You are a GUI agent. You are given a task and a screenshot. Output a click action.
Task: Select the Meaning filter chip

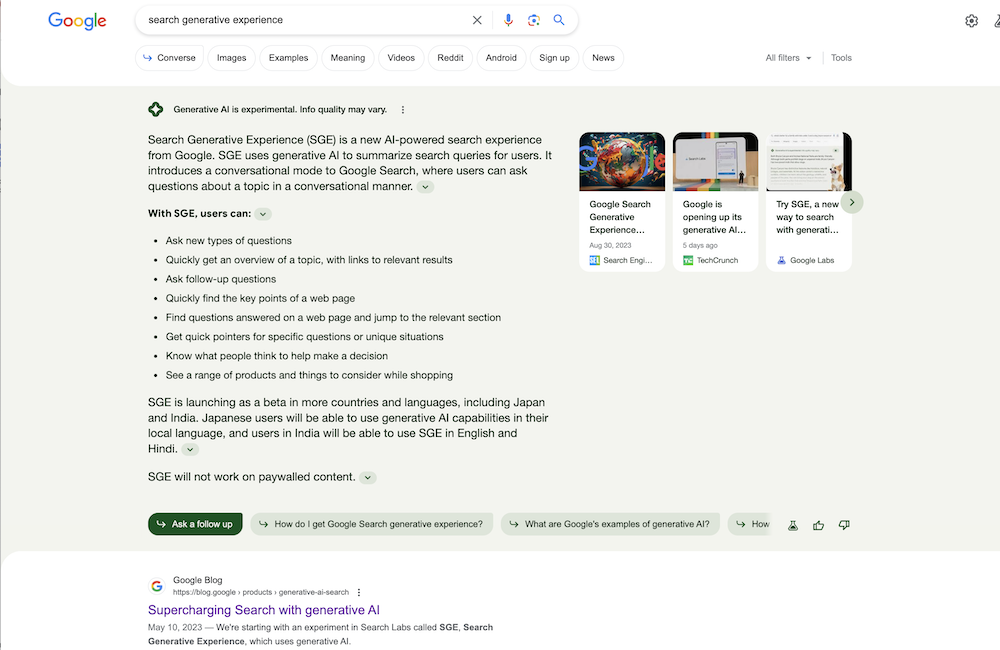[348, 58]
